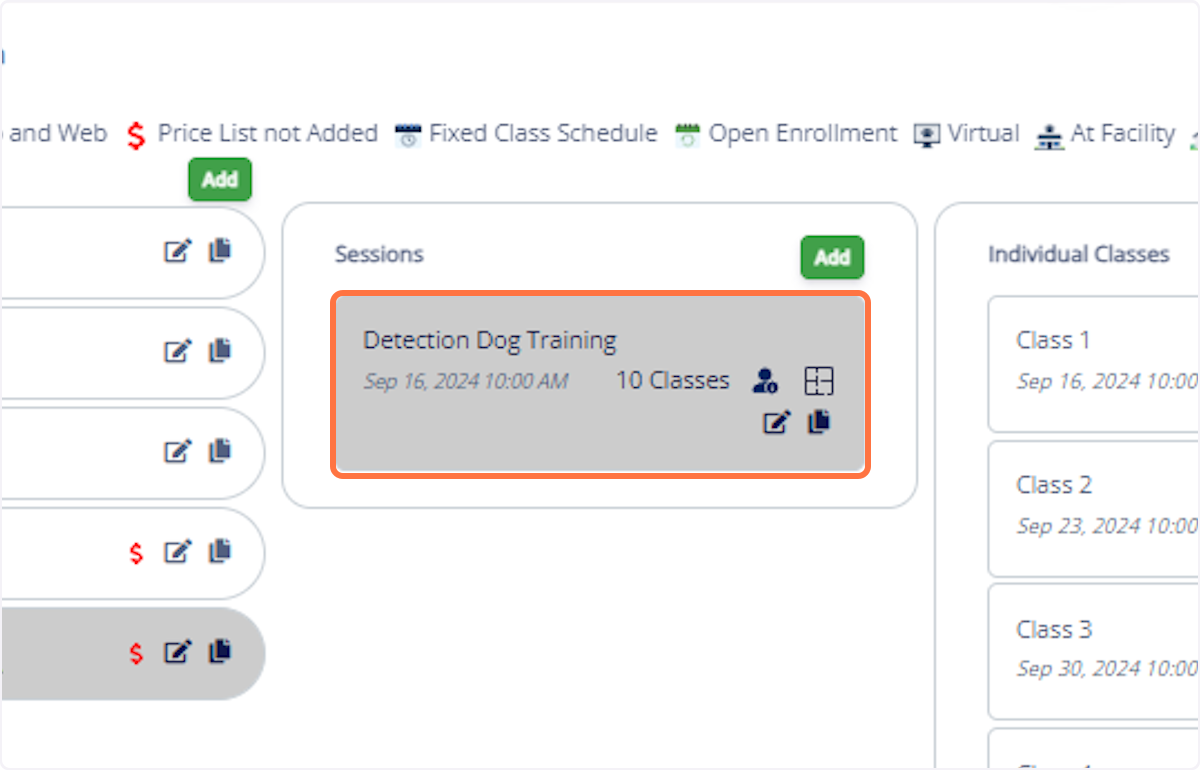Click the edit icon on the Detection Dog Training session
1200x770 pixels.
(775, 422)
